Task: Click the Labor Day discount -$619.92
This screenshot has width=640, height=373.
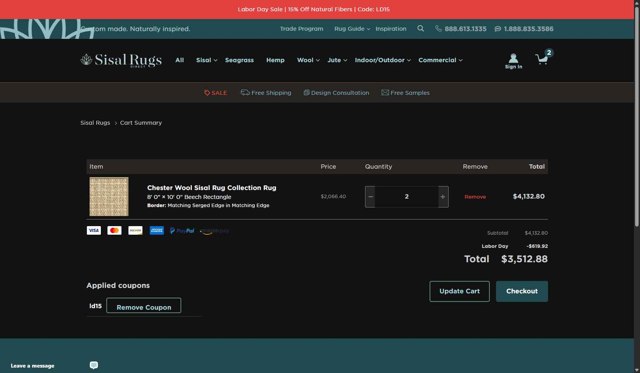Action: 537,246
